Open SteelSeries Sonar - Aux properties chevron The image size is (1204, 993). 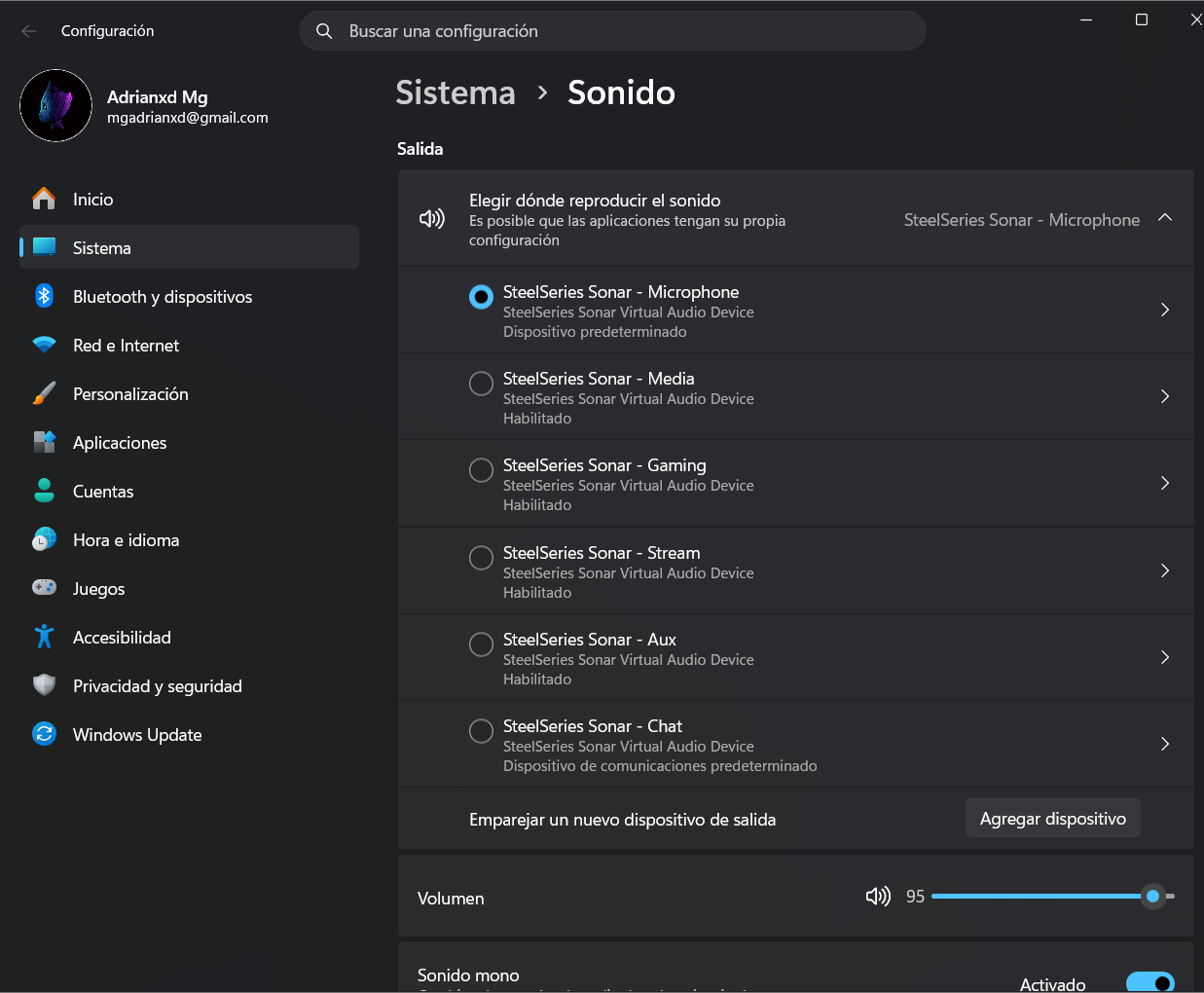tap(1165, 657)
